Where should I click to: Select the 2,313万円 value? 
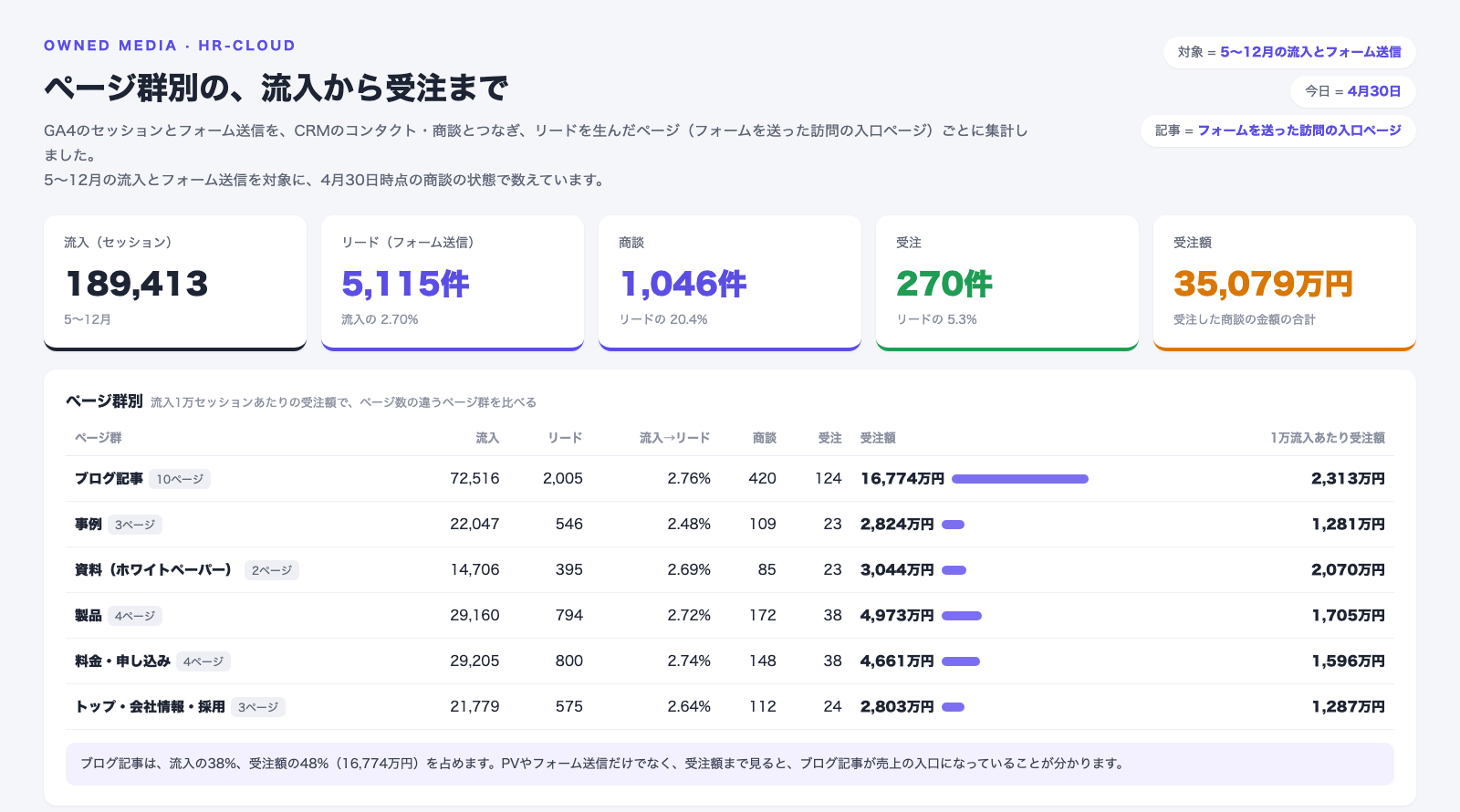click(x=1348, y=479)
